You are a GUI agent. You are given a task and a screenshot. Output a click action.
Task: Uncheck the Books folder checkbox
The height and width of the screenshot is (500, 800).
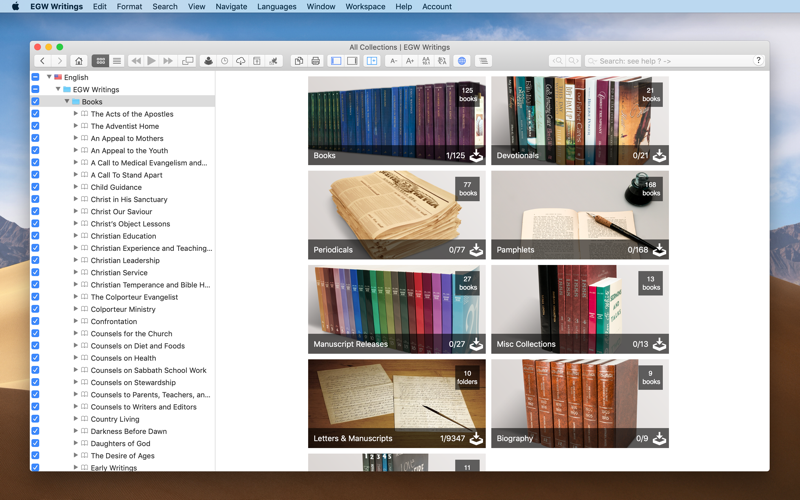35,102
